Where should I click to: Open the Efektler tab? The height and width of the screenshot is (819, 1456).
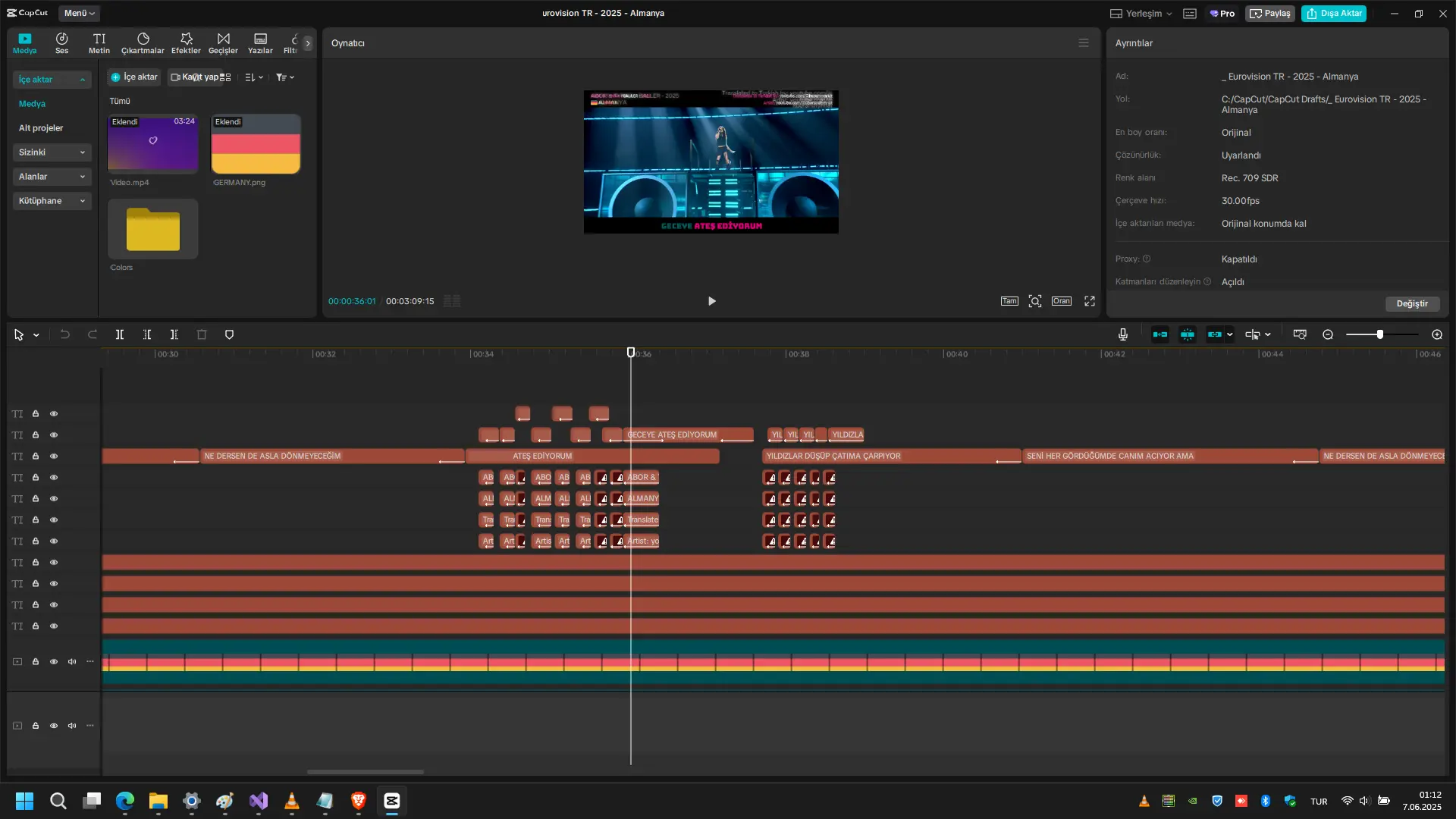click(186, 43)
